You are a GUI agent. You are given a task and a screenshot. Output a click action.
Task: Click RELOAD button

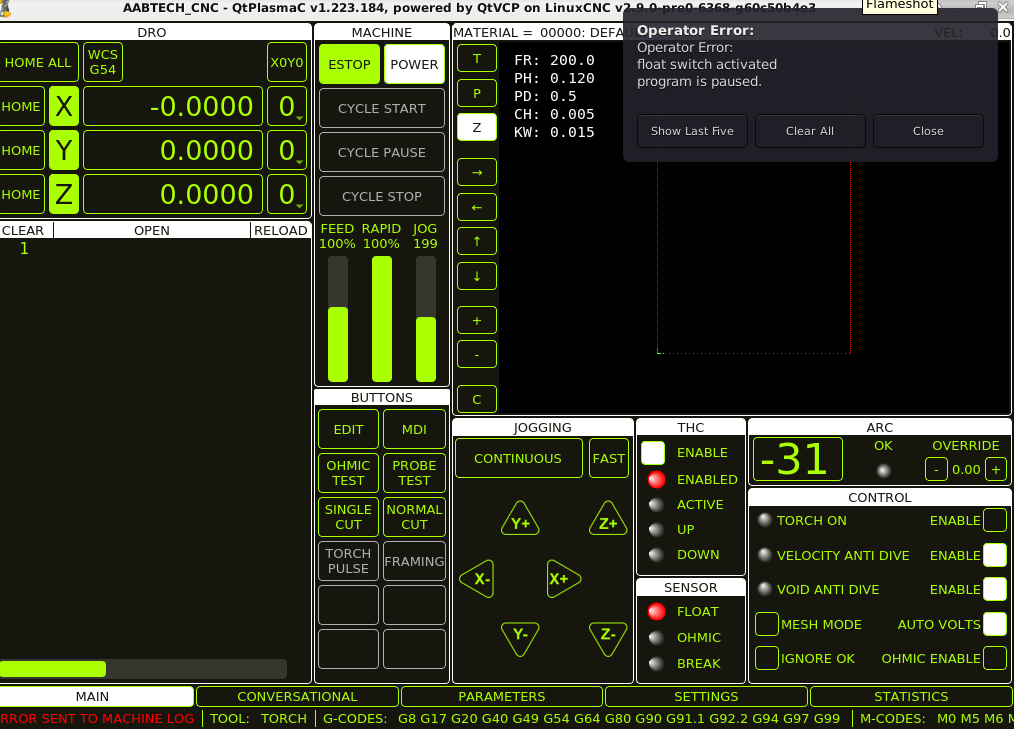(x=281, y=231)
